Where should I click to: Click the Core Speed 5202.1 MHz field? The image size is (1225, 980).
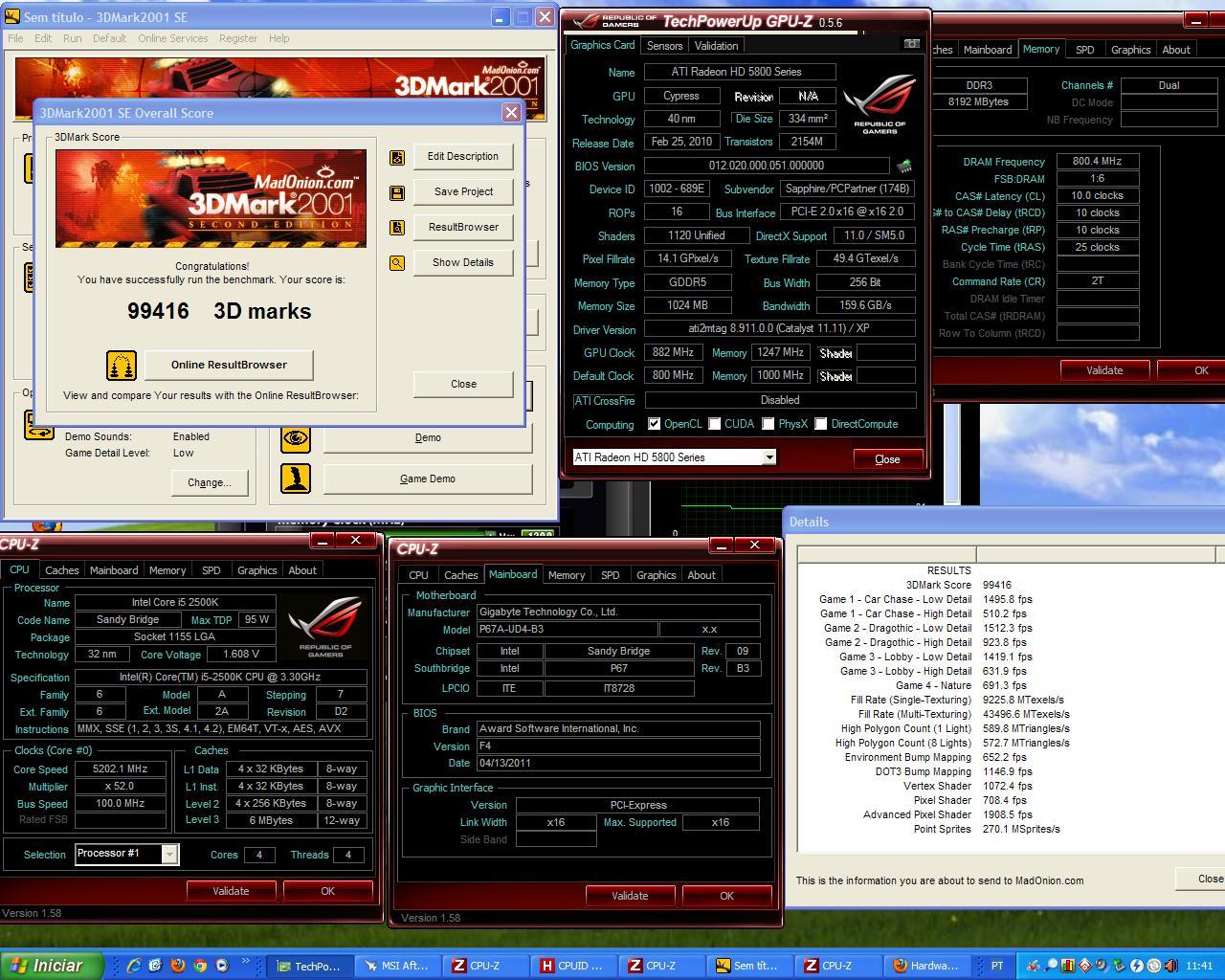tap(121, 769)
